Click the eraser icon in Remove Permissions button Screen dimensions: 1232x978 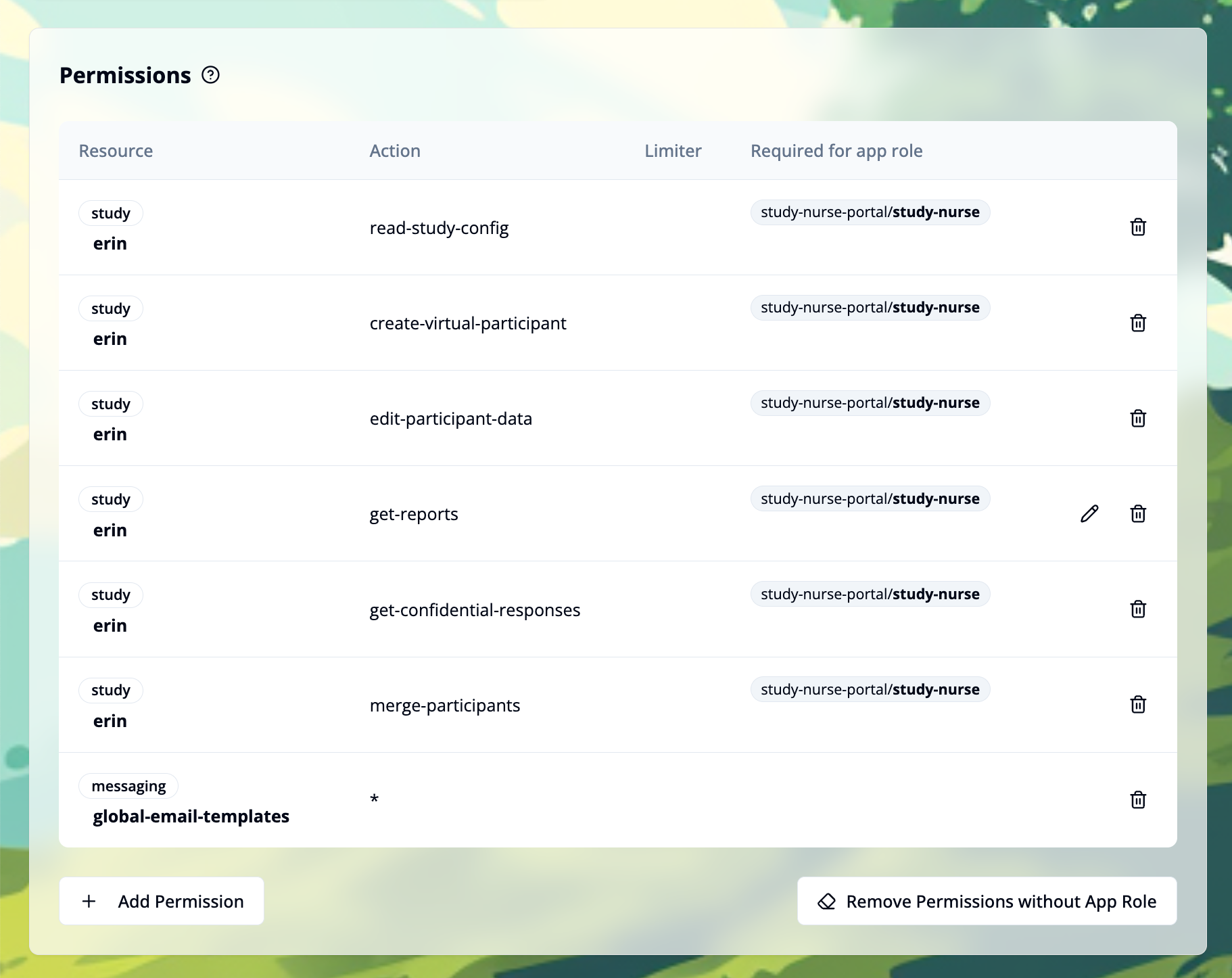click(x=827, y=901)
